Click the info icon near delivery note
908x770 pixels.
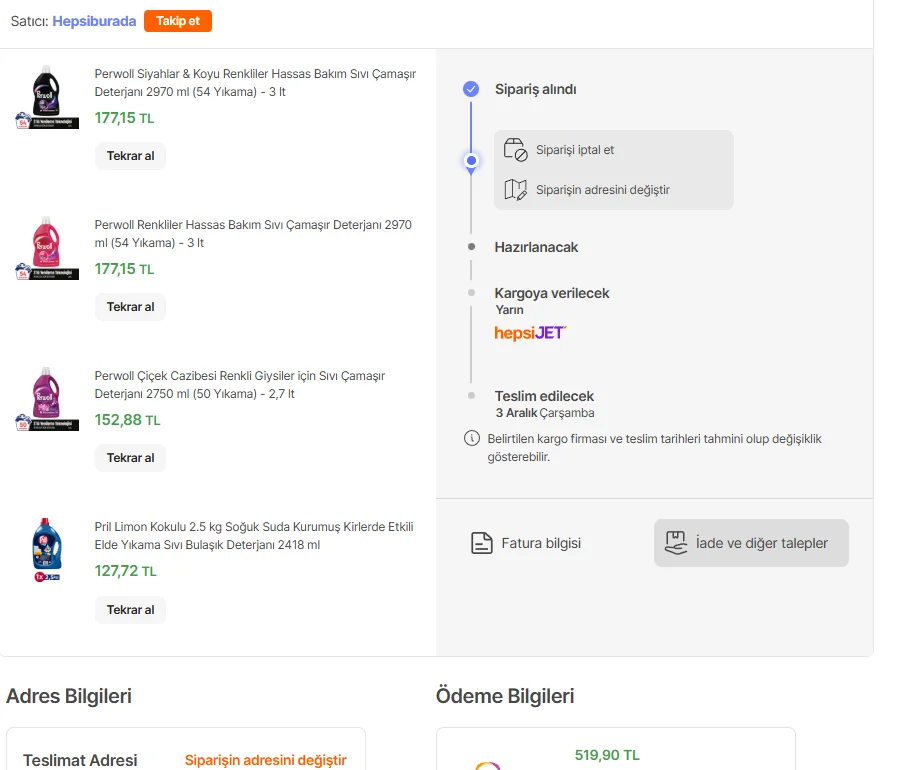point(471,438)
